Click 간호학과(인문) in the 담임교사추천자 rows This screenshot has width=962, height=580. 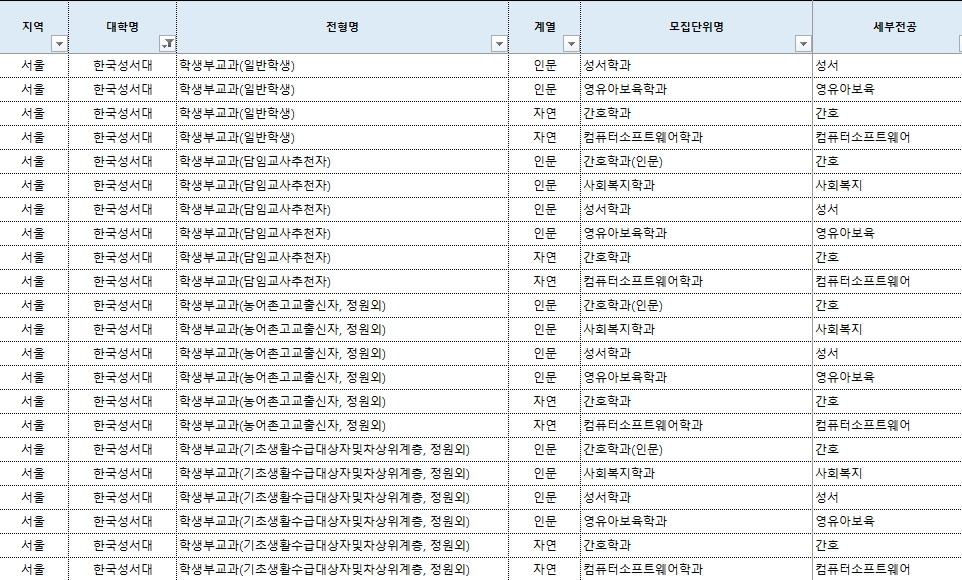[x=622, y=161]
